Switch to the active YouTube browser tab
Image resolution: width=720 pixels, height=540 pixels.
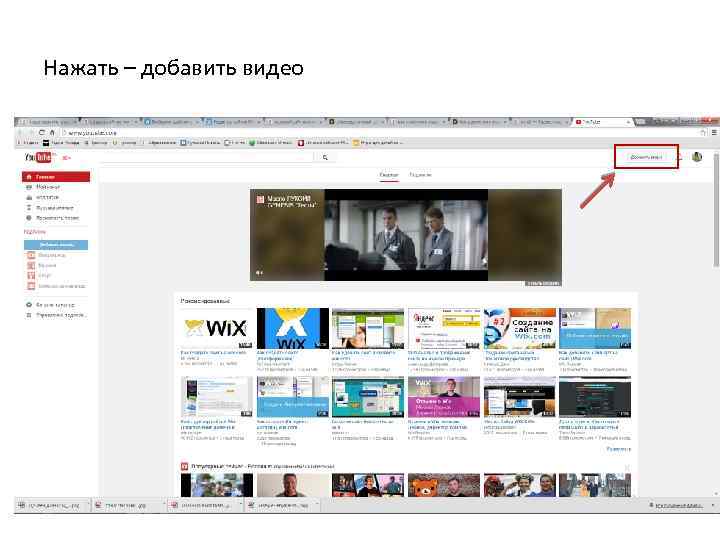pyautogui.click(x=602, y=122)
